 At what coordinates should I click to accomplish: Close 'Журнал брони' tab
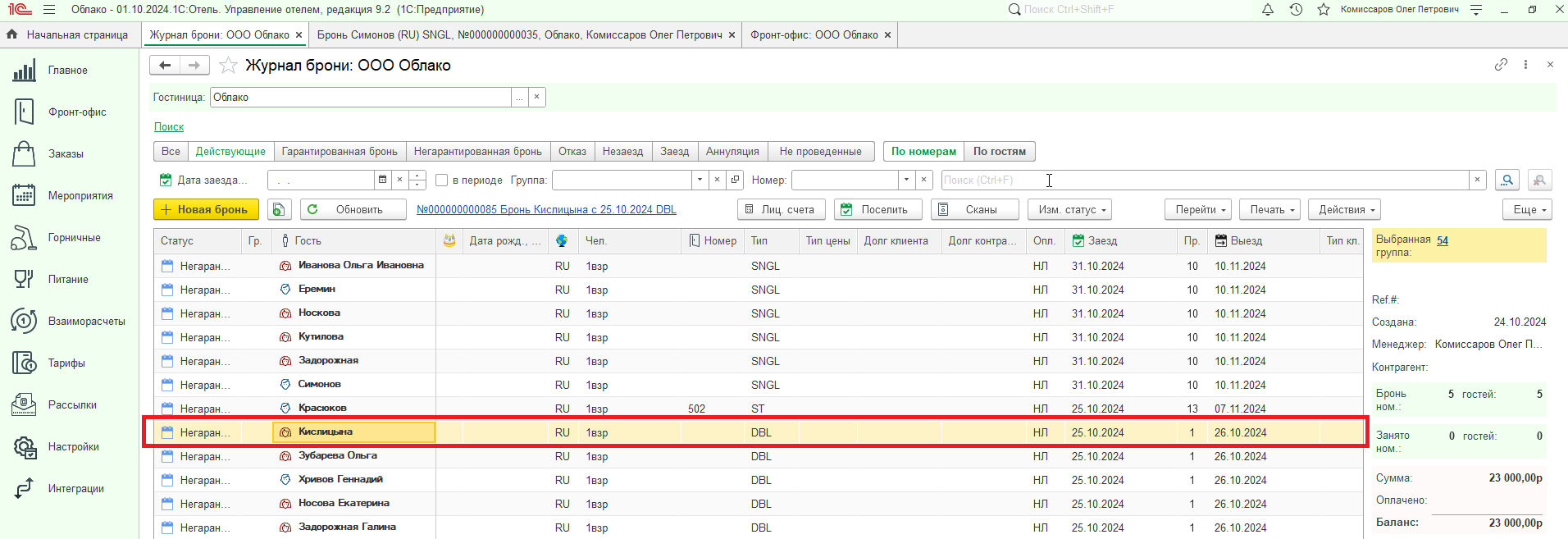coord(299,35)
